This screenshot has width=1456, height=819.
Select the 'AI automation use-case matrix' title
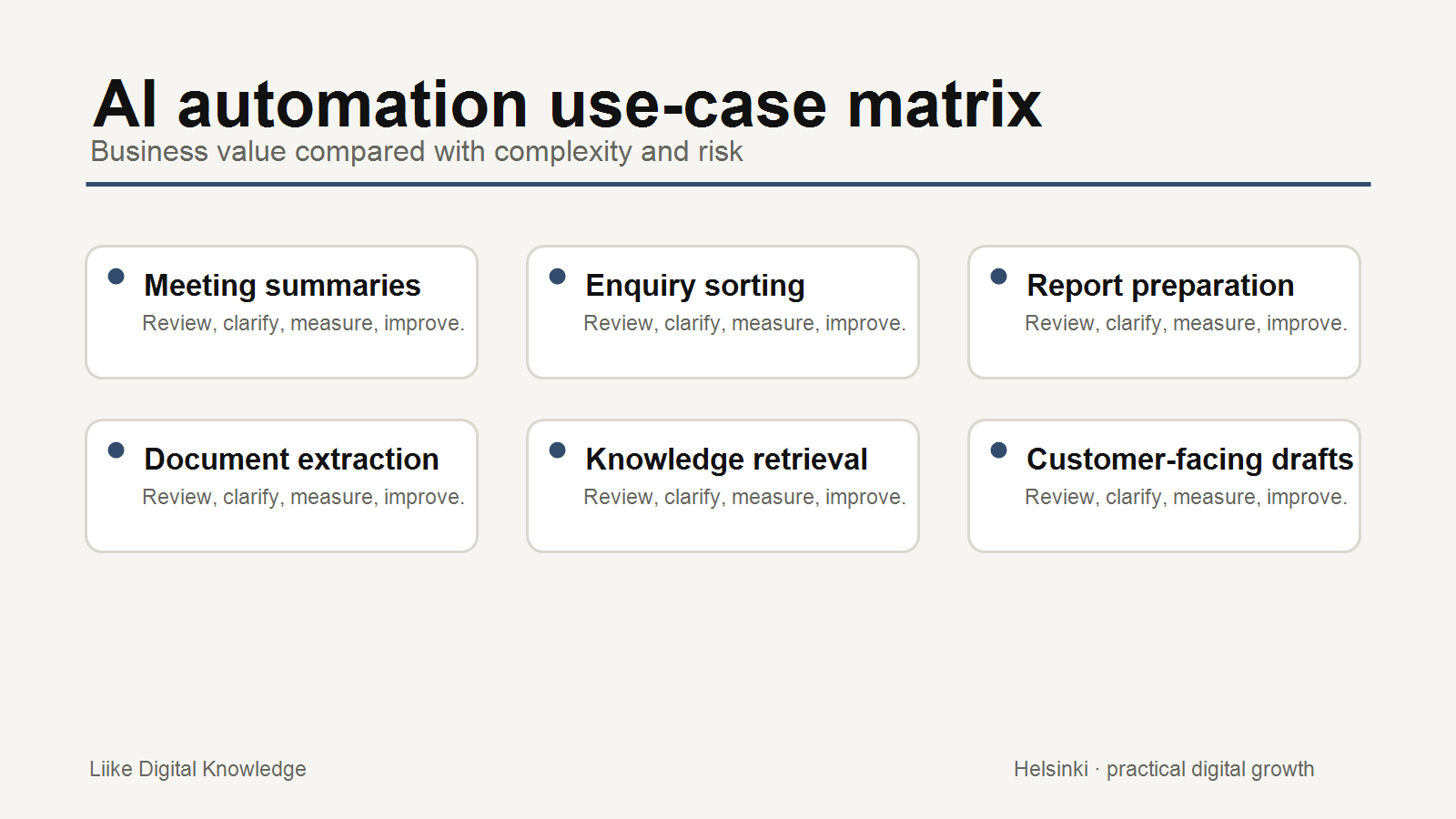point(567,104)
